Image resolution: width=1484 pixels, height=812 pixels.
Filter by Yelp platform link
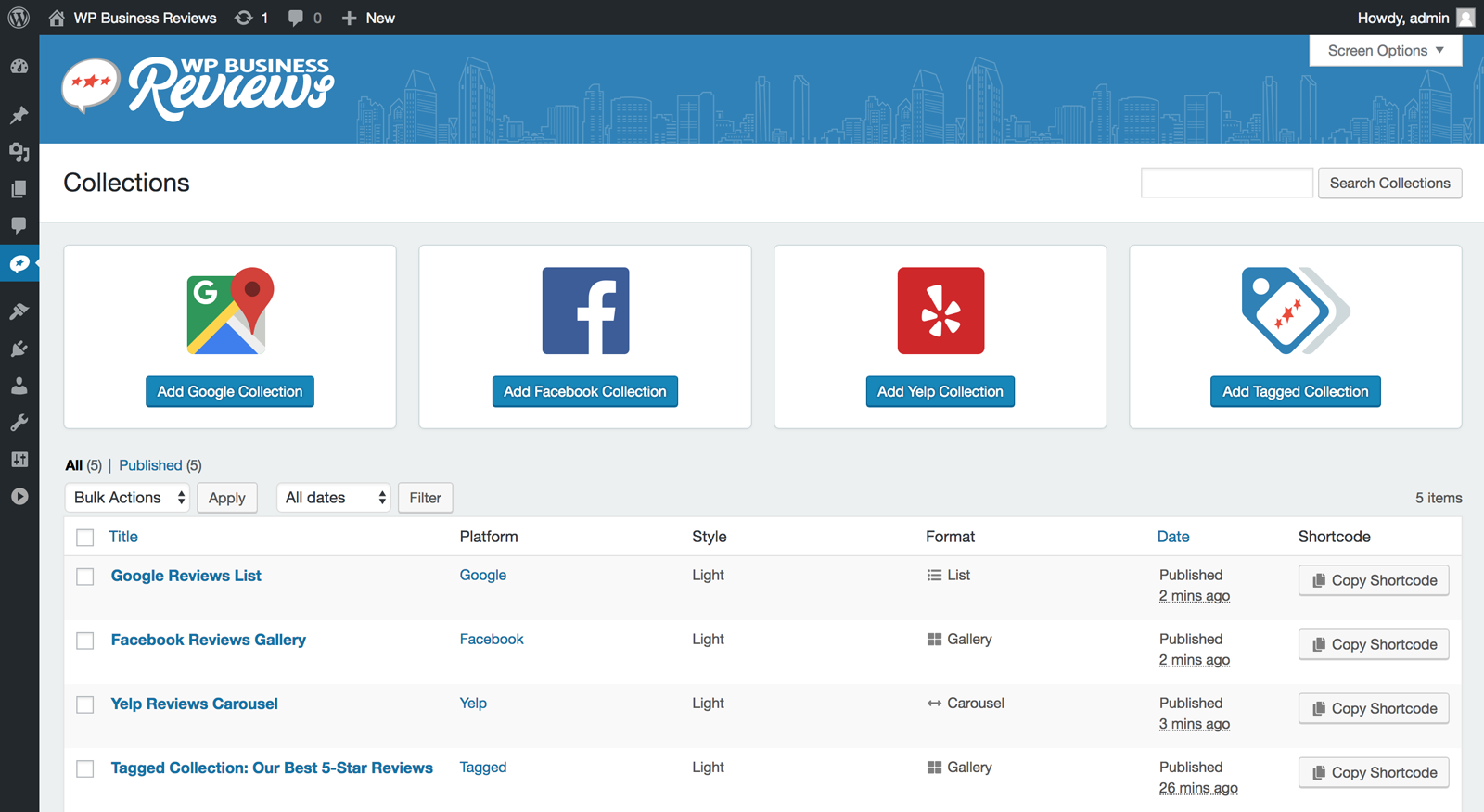click(x=473, y=703)
